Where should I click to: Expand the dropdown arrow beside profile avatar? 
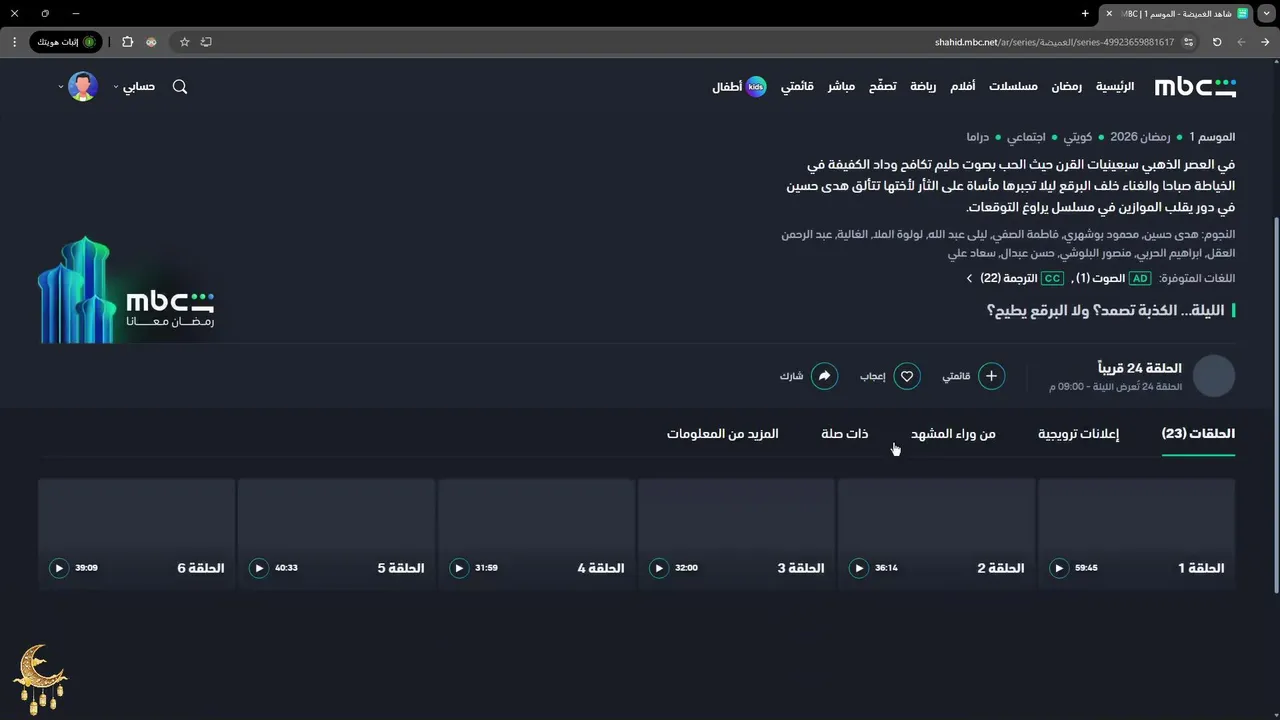pyautogui.click(x=61, y=87)
